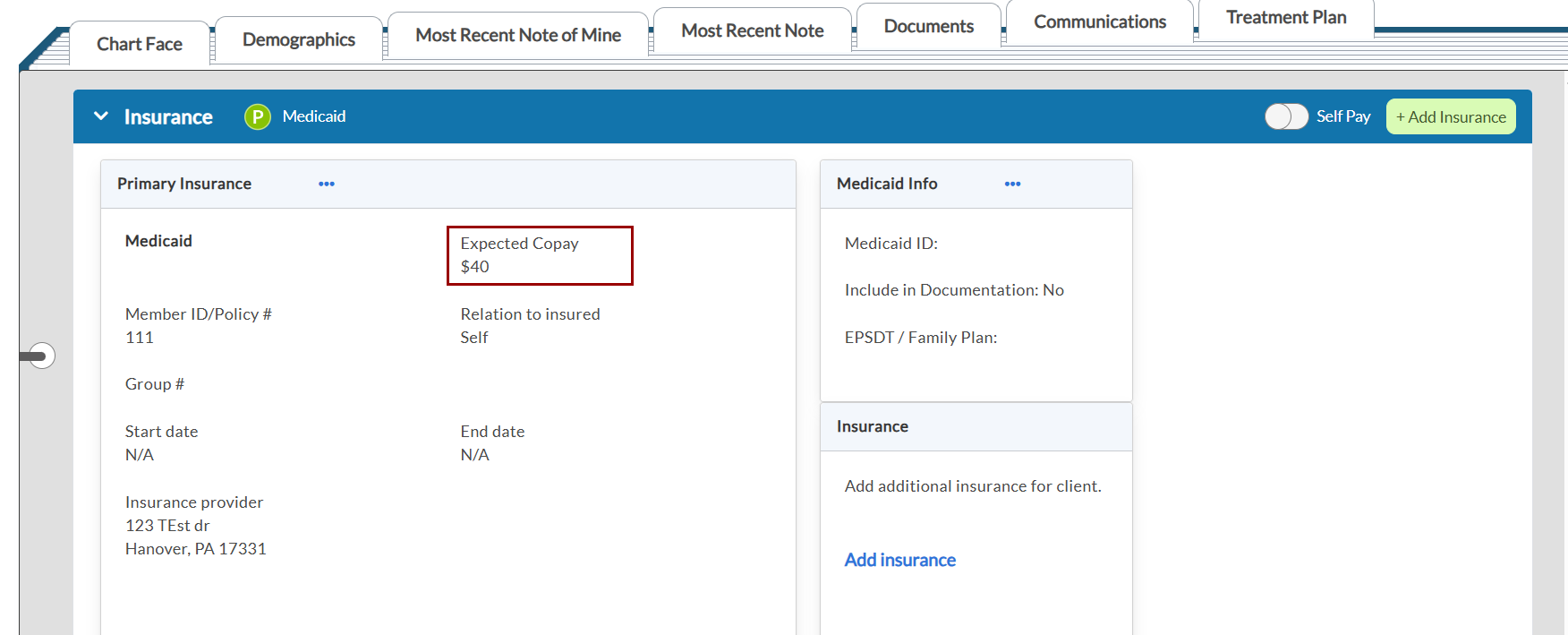Select the Expected Copay $40 field
This screenshot has width=1568, height=635.
point(539,255)
